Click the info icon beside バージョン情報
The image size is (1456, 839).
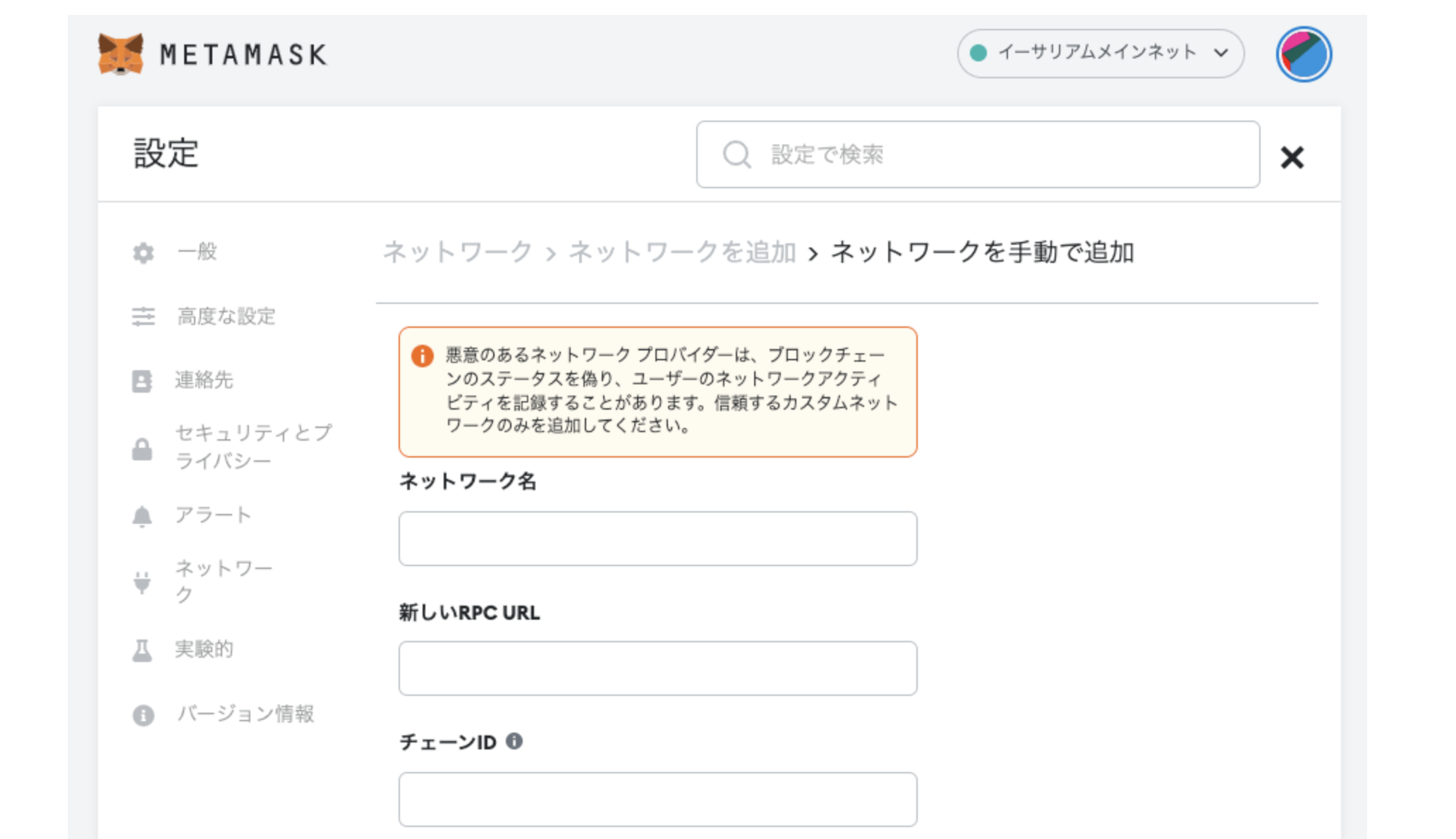(143, 715)
